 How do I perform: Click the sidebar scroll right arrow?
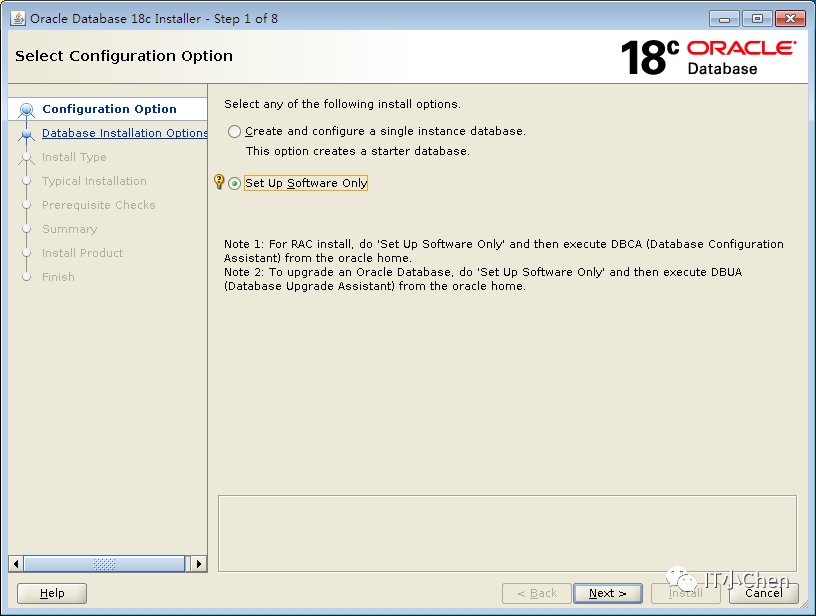[199, 563]
